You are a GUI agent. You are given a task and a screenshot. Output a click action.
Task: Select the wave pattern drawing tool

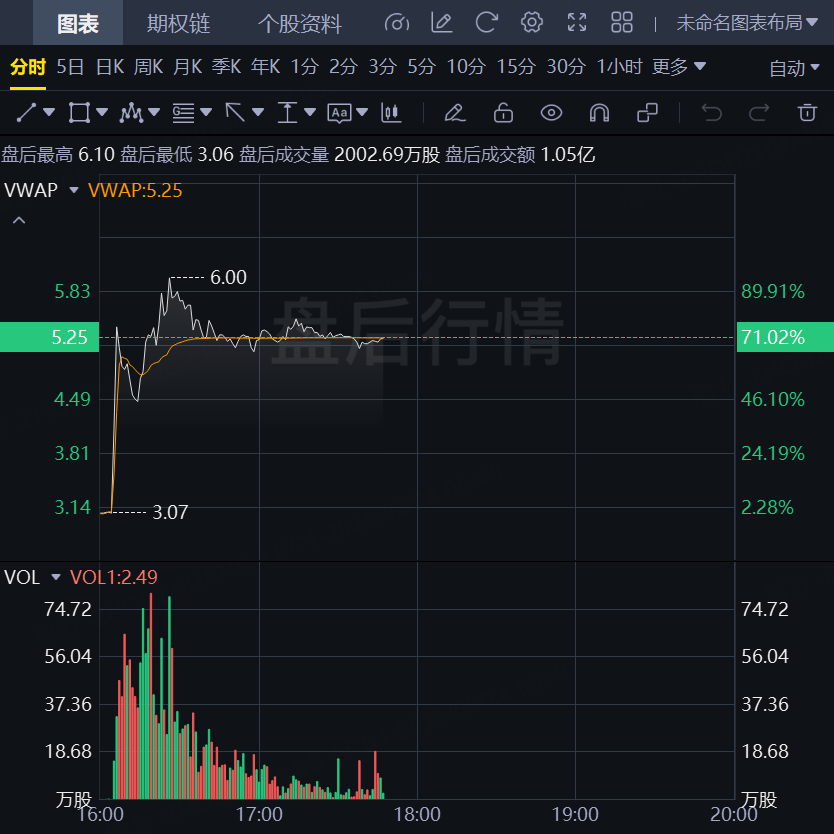131,113
